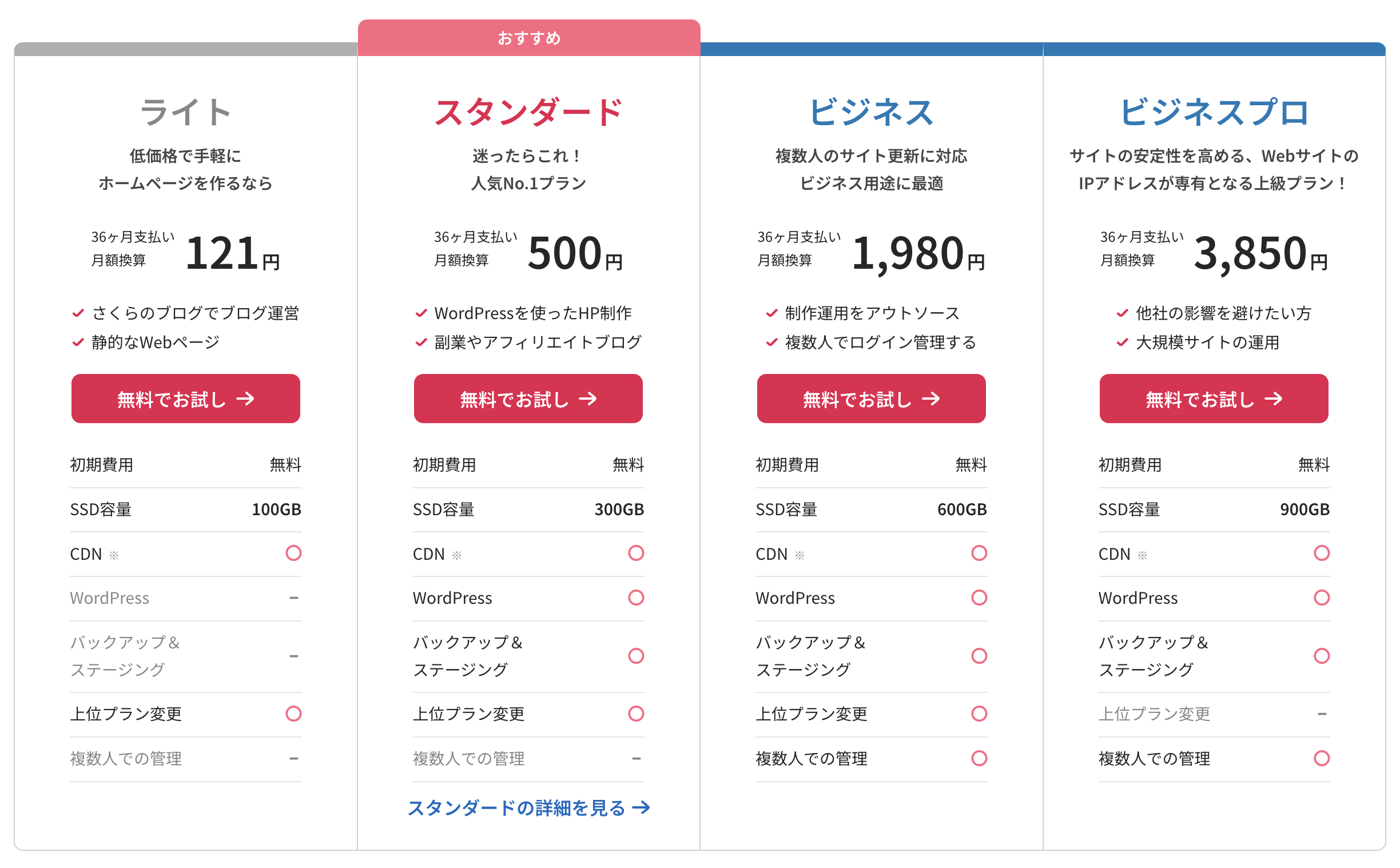Click the おすすめ badge tab
This screenshot has height=868, width=1400.
tap(528, 38)
